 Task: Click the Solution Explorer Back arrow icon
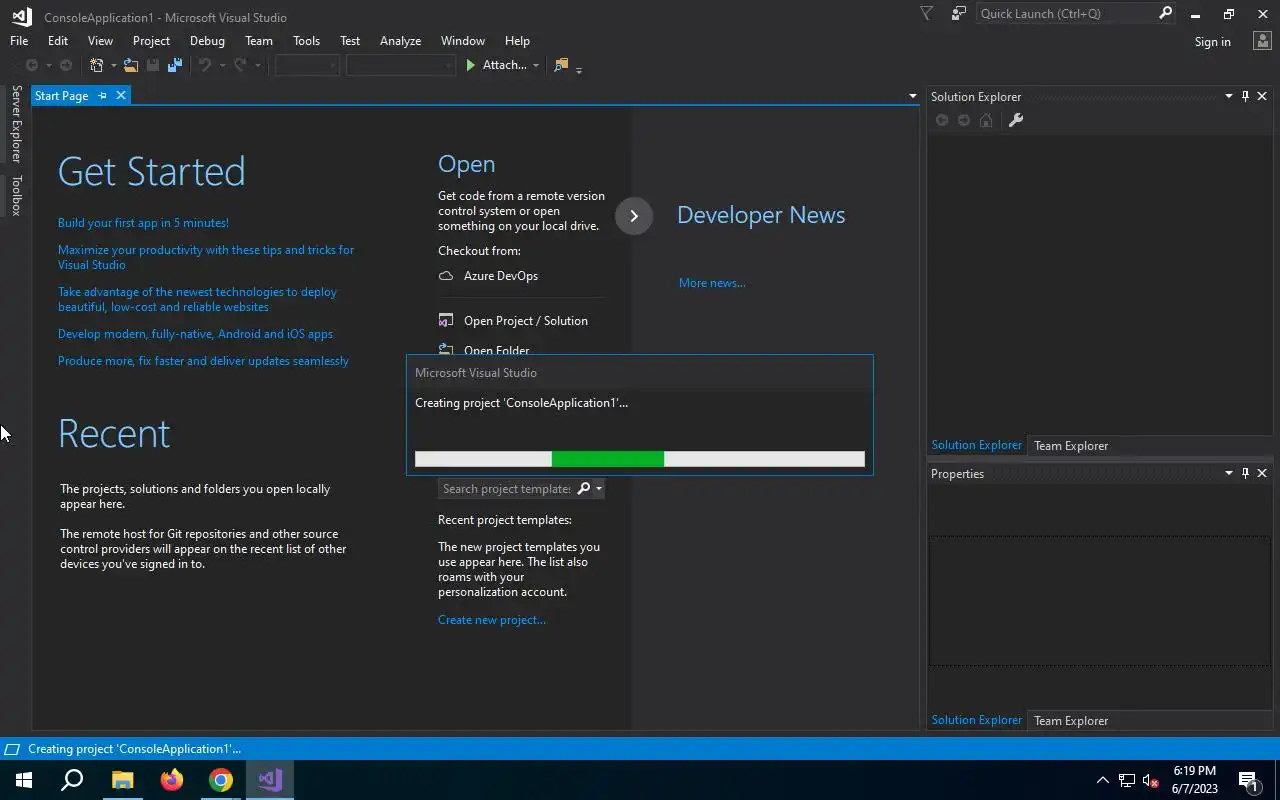(x=942, y=120)
